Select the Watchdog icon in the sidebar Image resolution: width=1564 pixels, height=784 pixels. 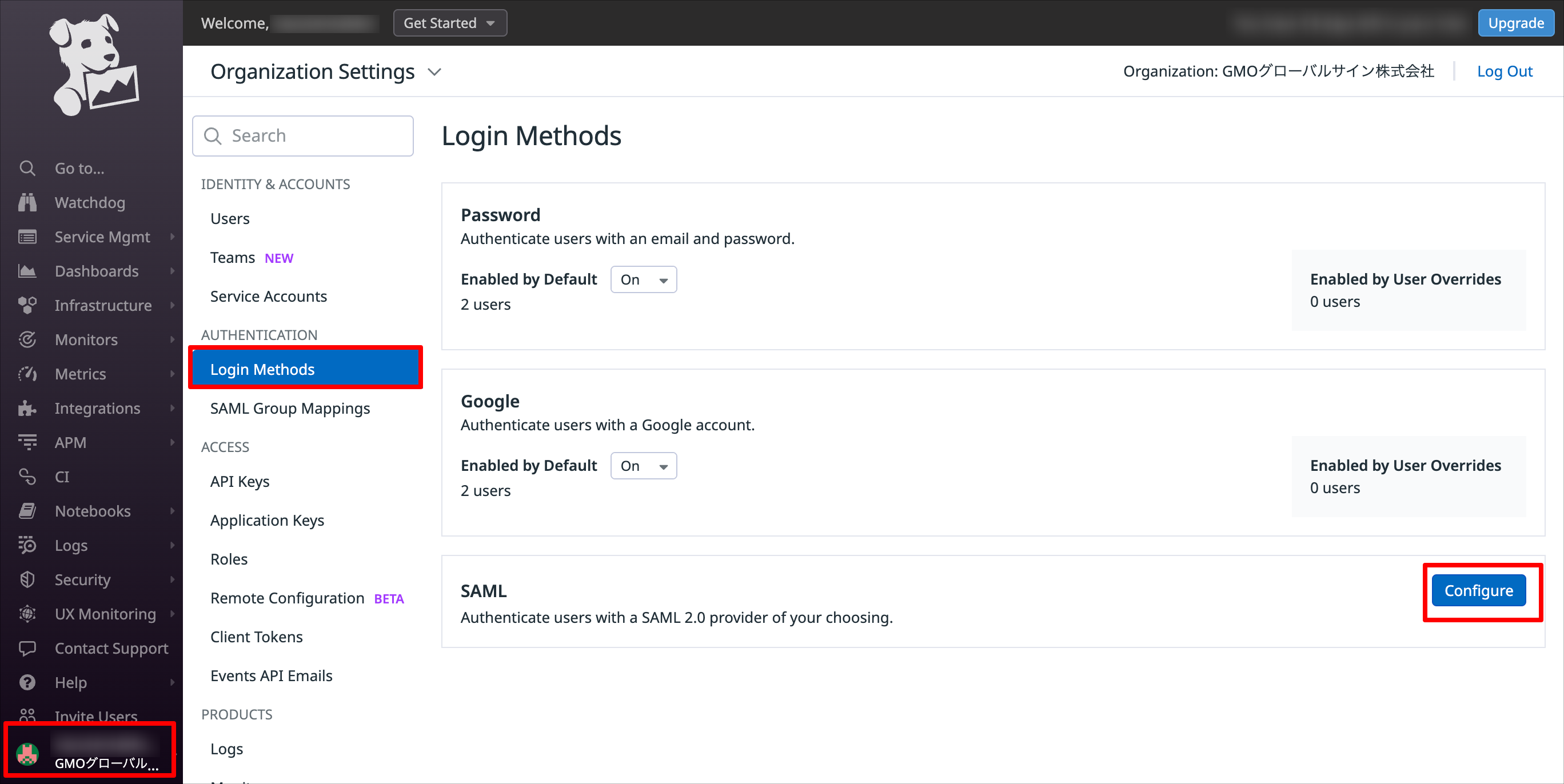pyautogui.click(x=27, y=202)
